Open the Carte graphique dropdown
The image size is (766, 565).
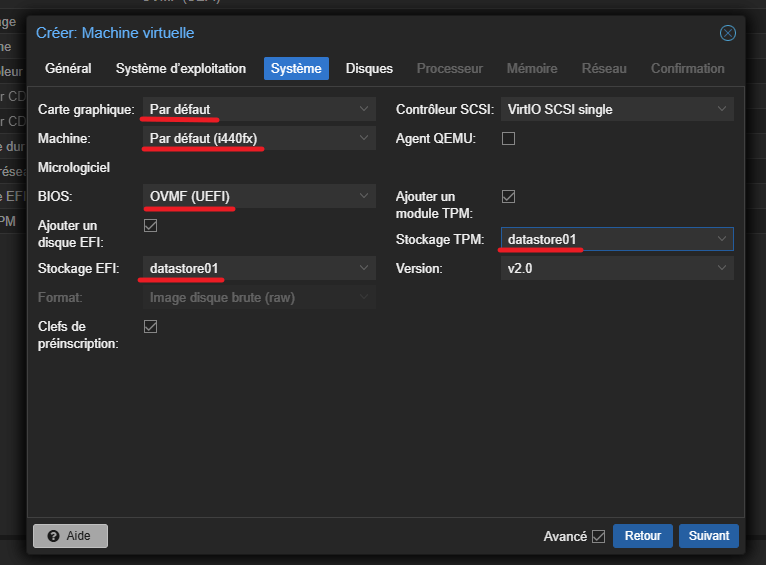click(259, 109)
